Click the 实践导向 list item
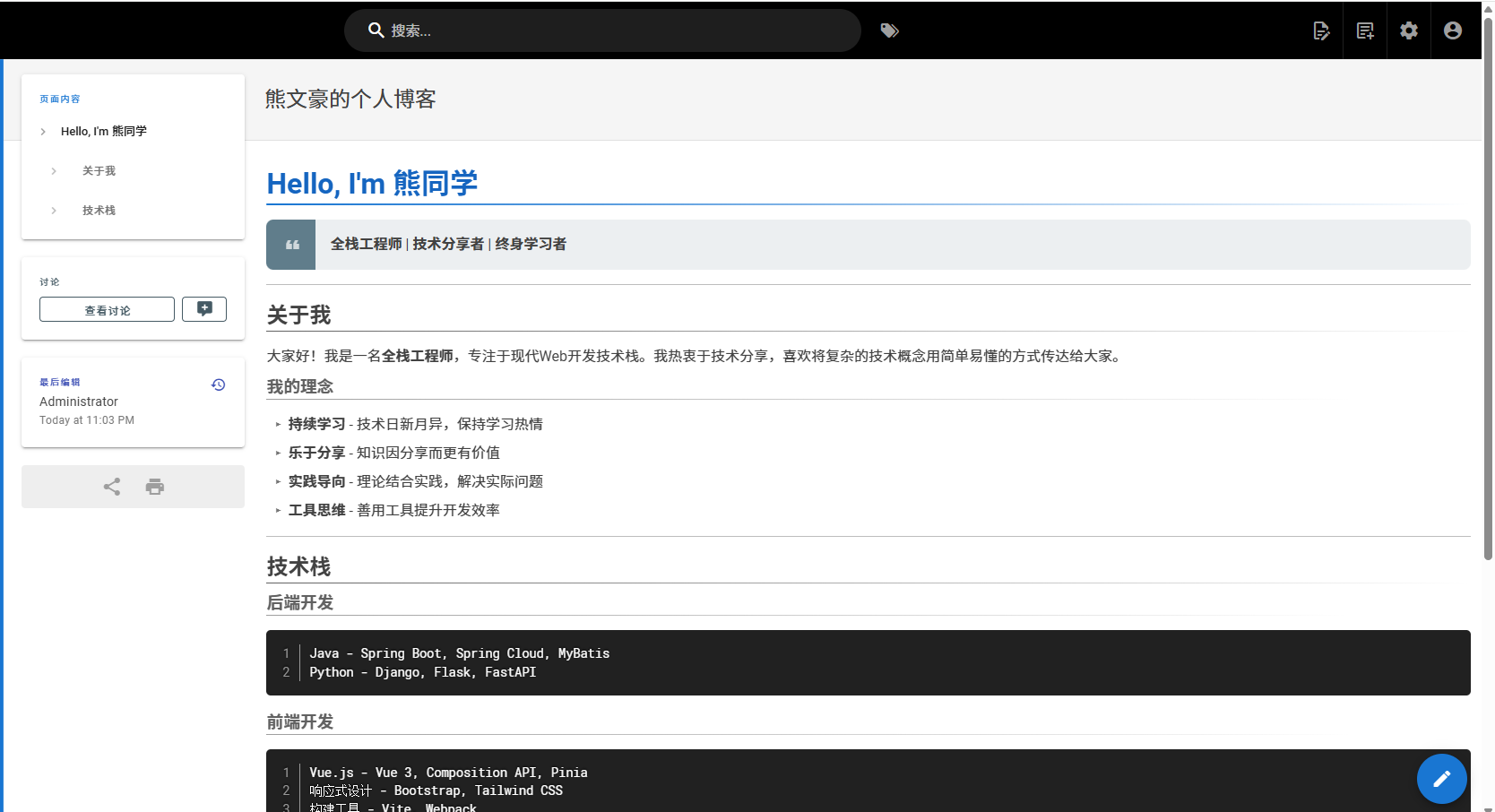 tap(416, 481)
